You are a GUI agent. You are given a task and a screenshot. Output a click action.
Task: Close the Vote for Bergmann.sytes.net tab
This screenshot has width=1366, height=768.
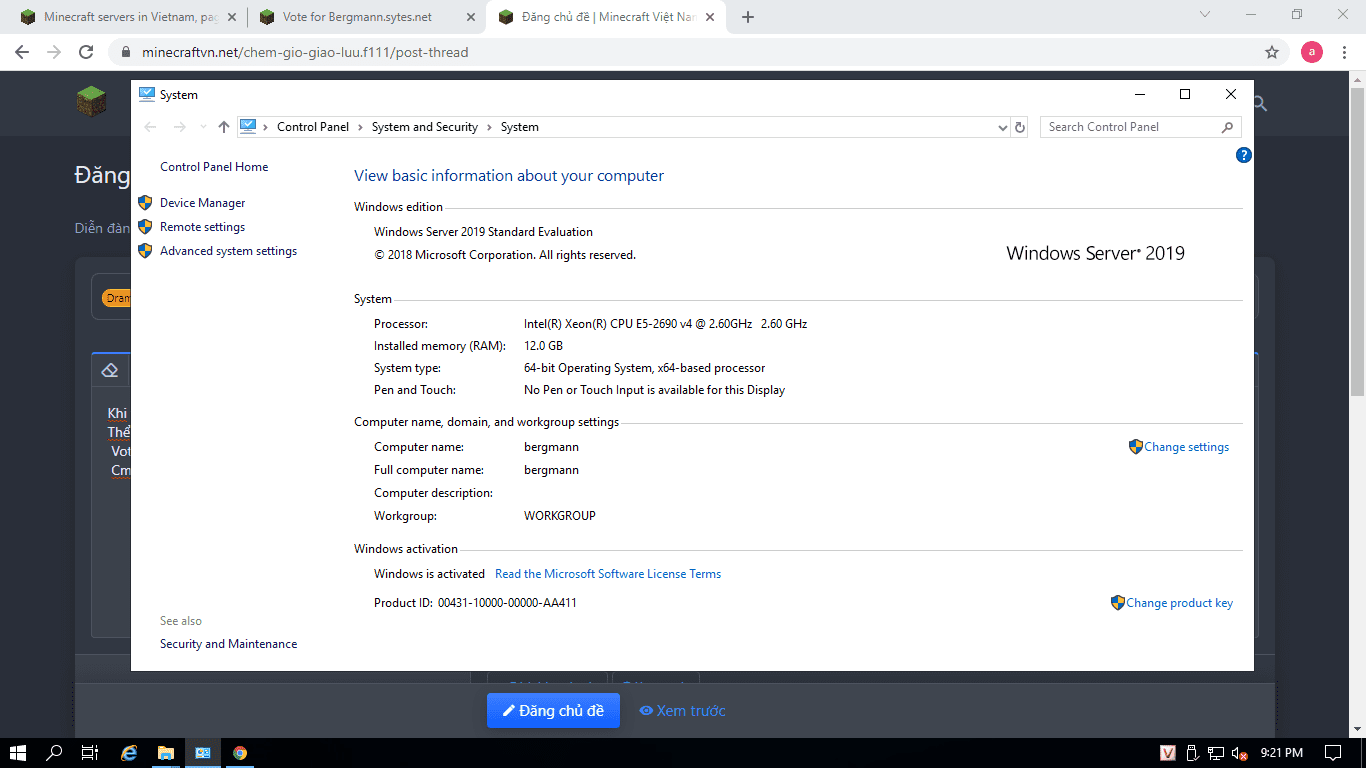click(x=471, y=17)
